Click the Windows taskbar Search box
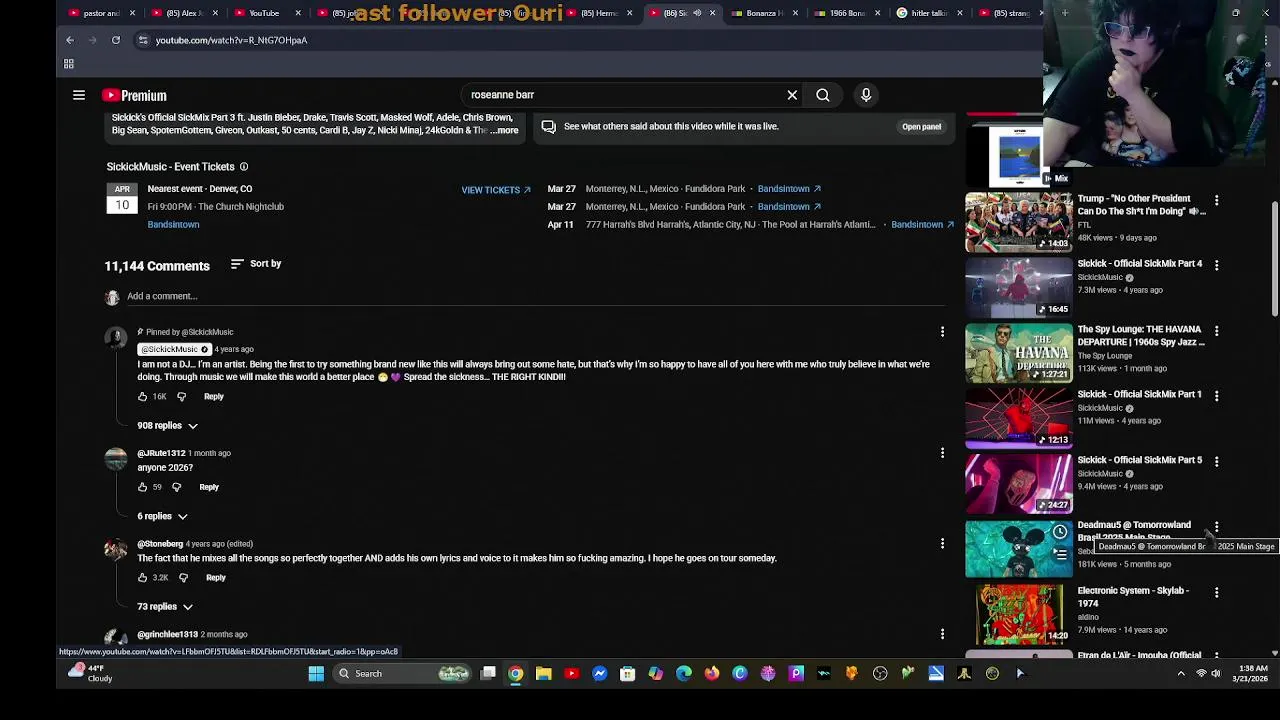The height and width of the screenshot is (720, 1280). tap(403, 674)
